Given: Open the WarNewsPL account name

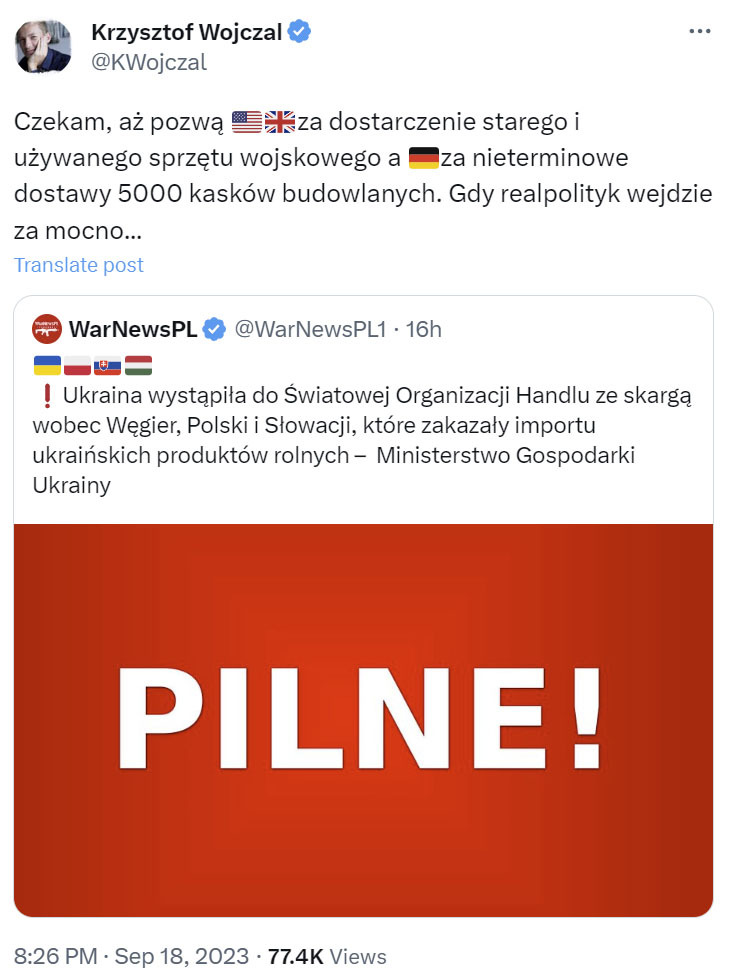Looking at the screenshot, I should 132,328.
